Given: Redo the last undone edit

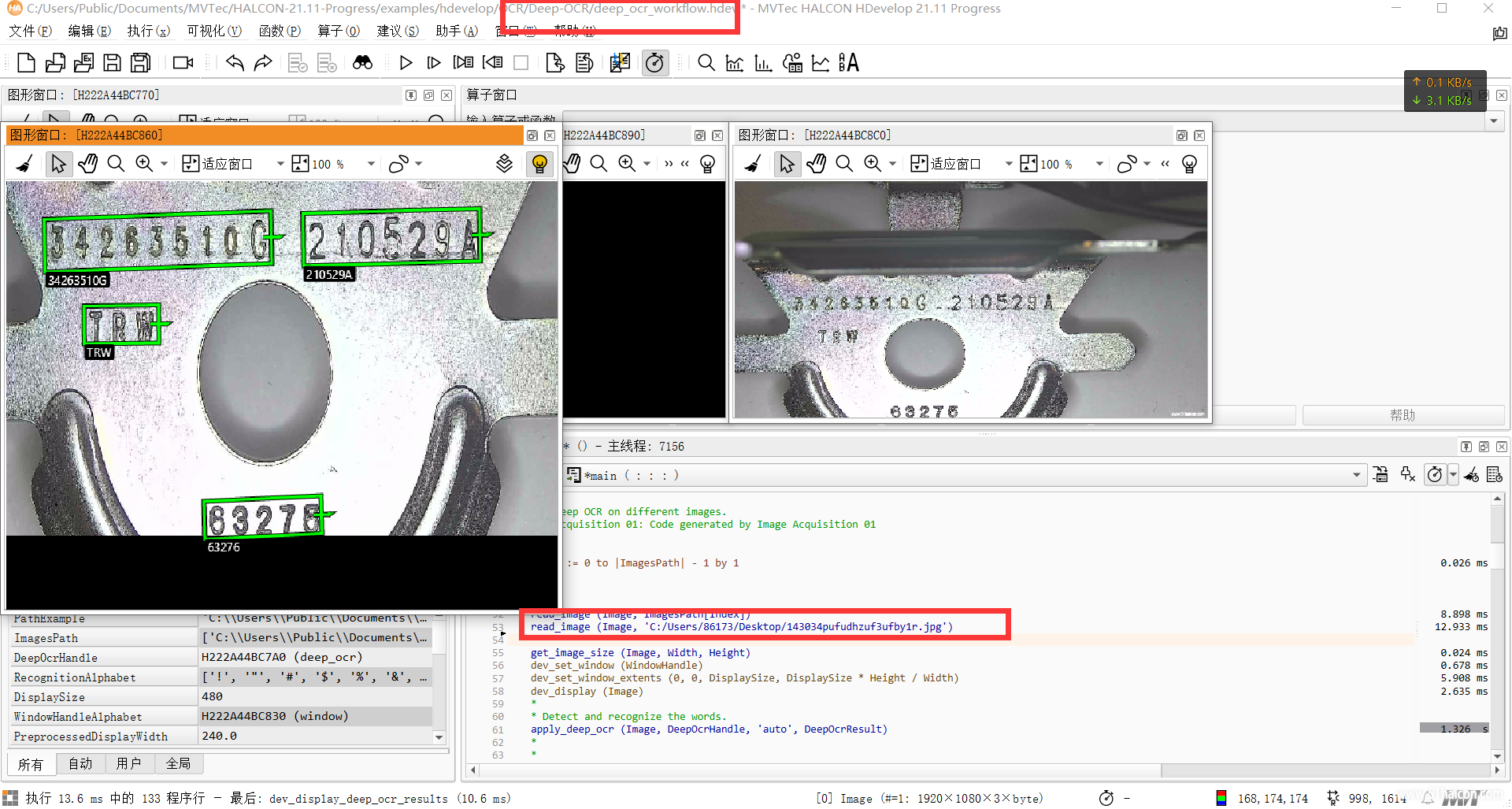Looking at the screenshot, I should [x=263, y=63].
